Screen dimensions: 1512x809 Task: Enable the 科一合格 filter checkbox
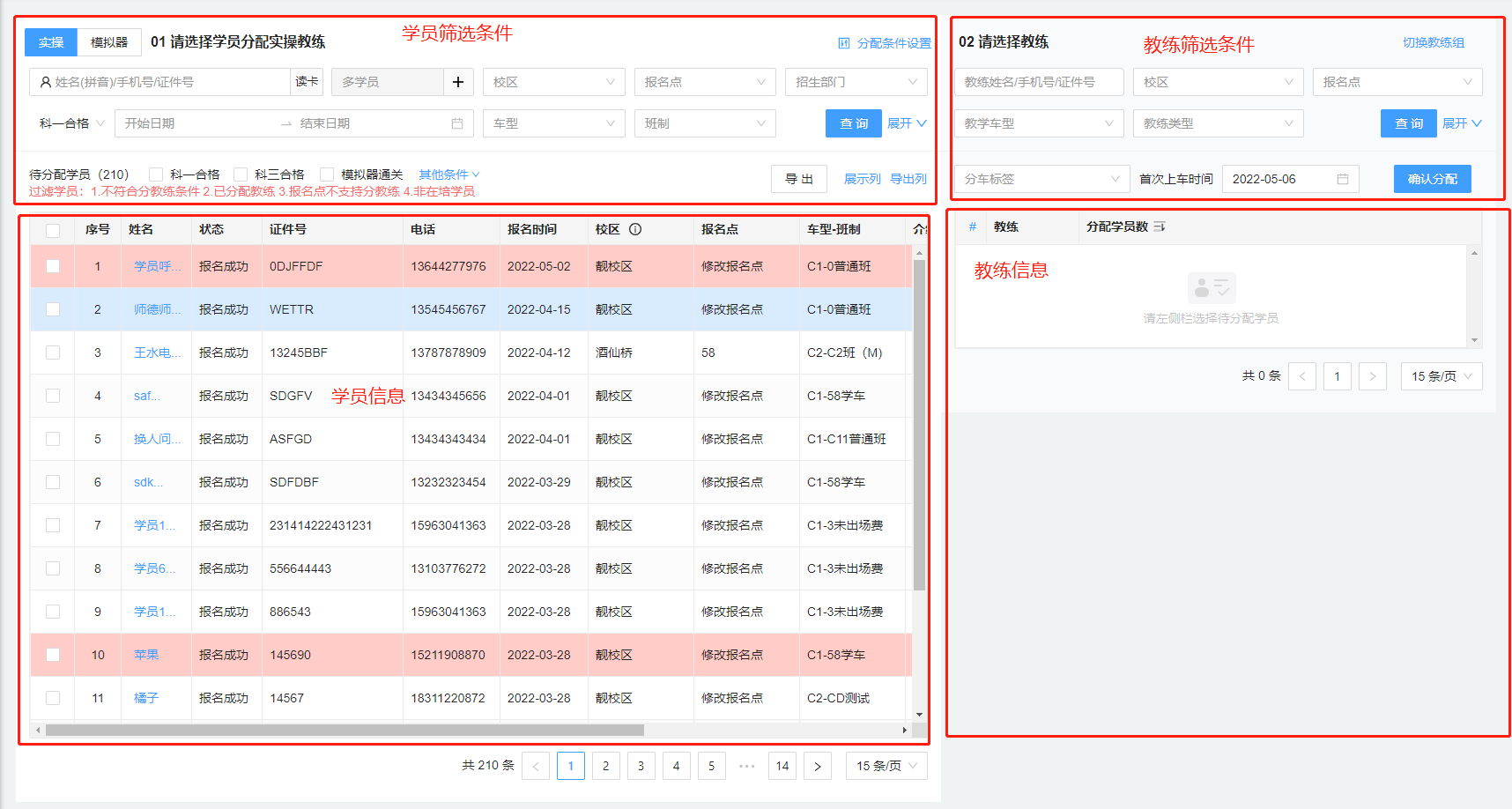156,174
